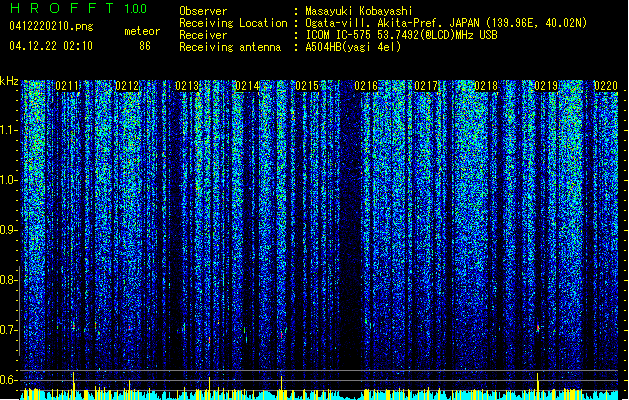Click the date stamp 04.12.22 02:10
629x400 pixels.
point(51,46)
